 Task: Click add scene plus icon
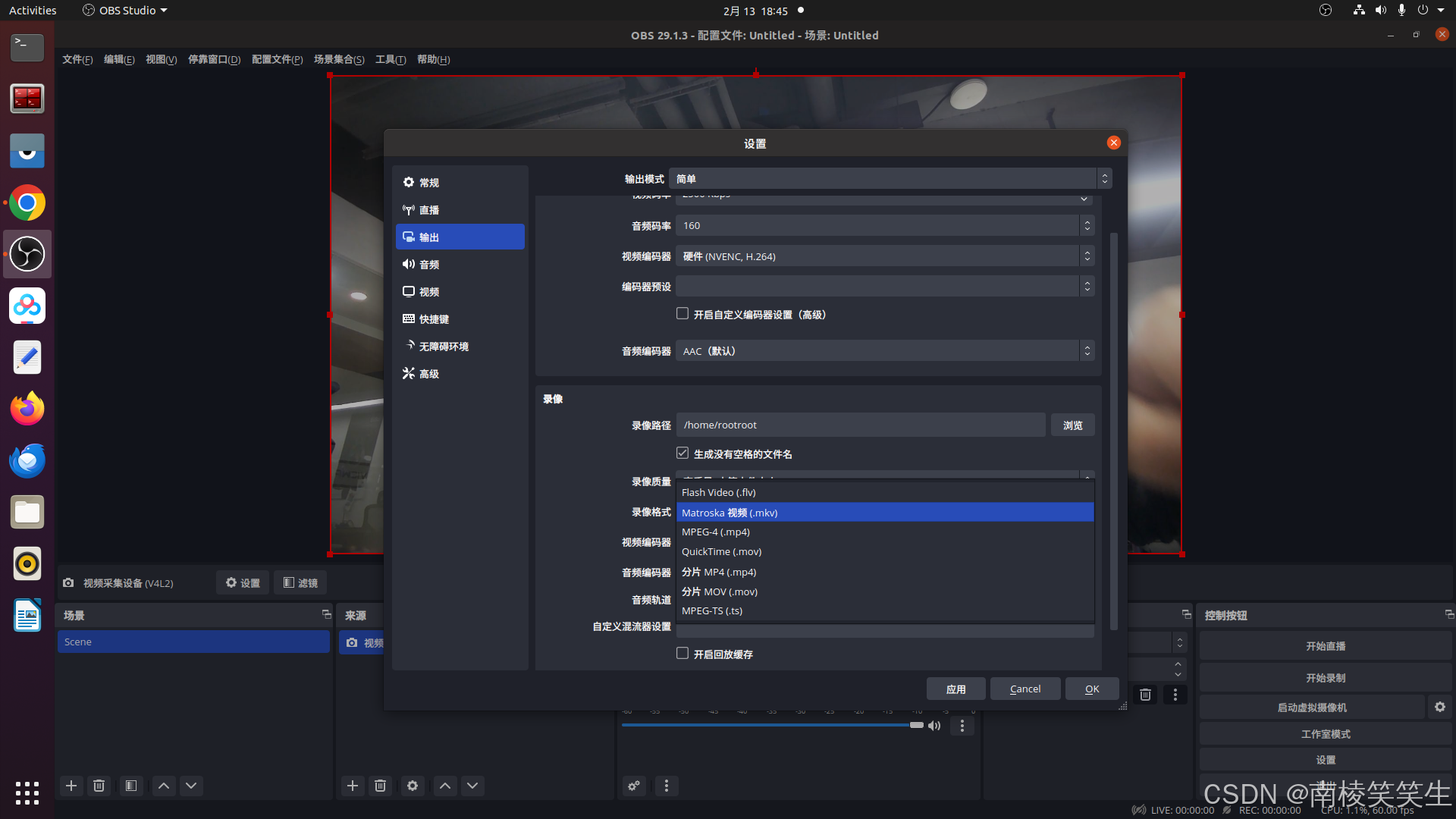[71, 786]
